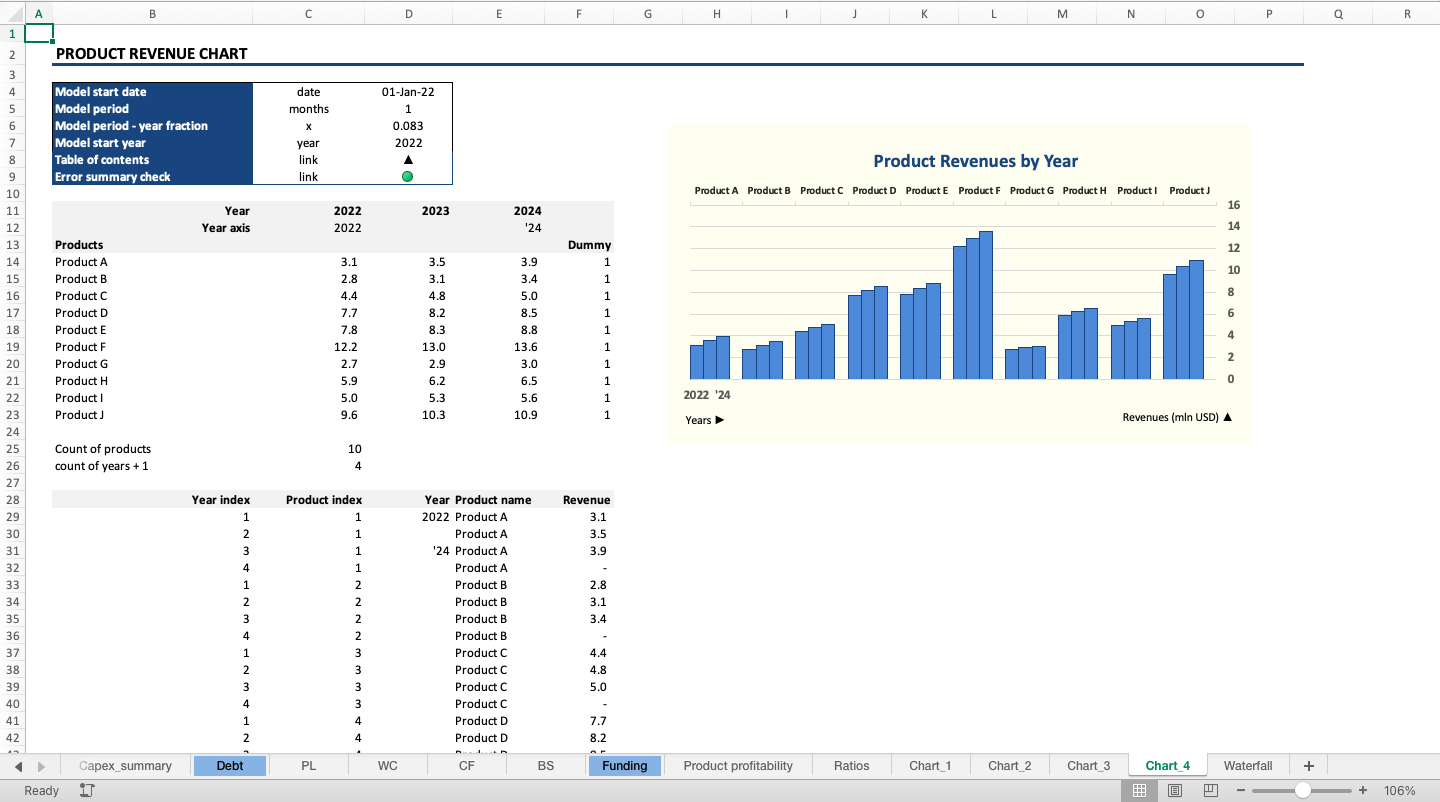Select the 01-Jan-22 date cell
Screen dimensions: 1440x802
pyautogui.click(x=408, y=92)
